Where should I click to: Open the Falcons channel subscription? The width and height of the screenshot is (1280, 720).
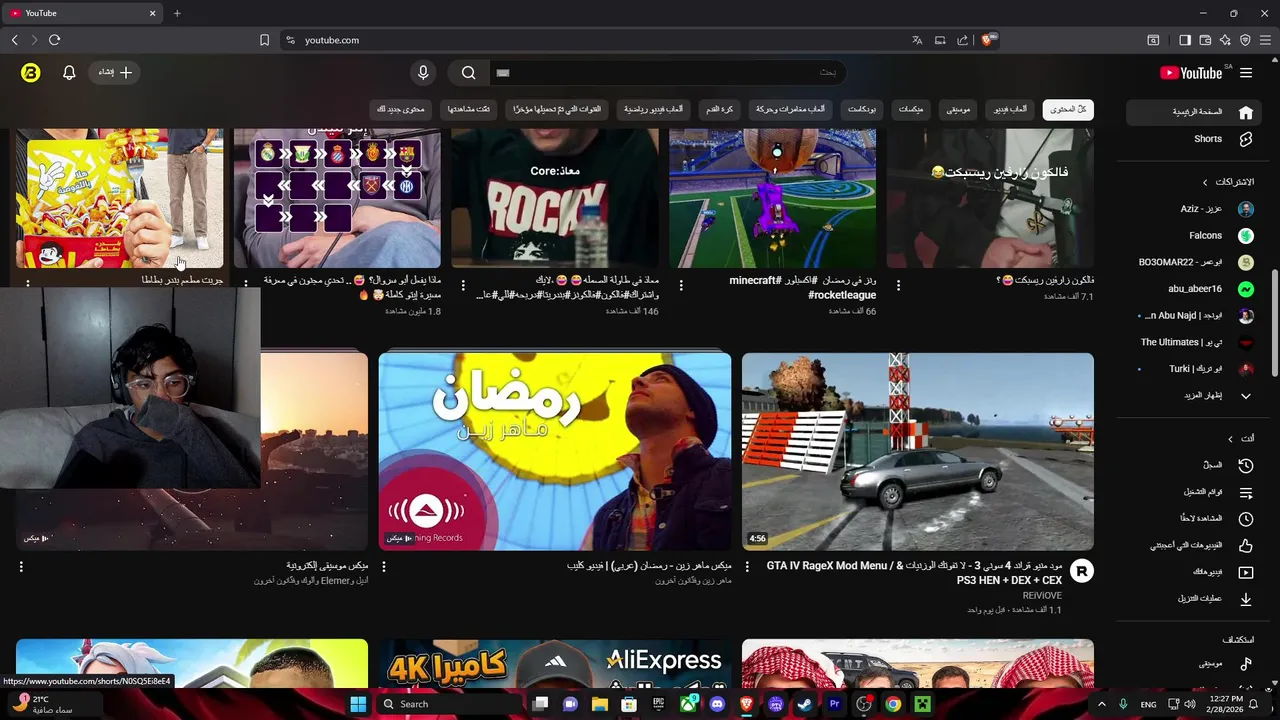click(1196, 236)
